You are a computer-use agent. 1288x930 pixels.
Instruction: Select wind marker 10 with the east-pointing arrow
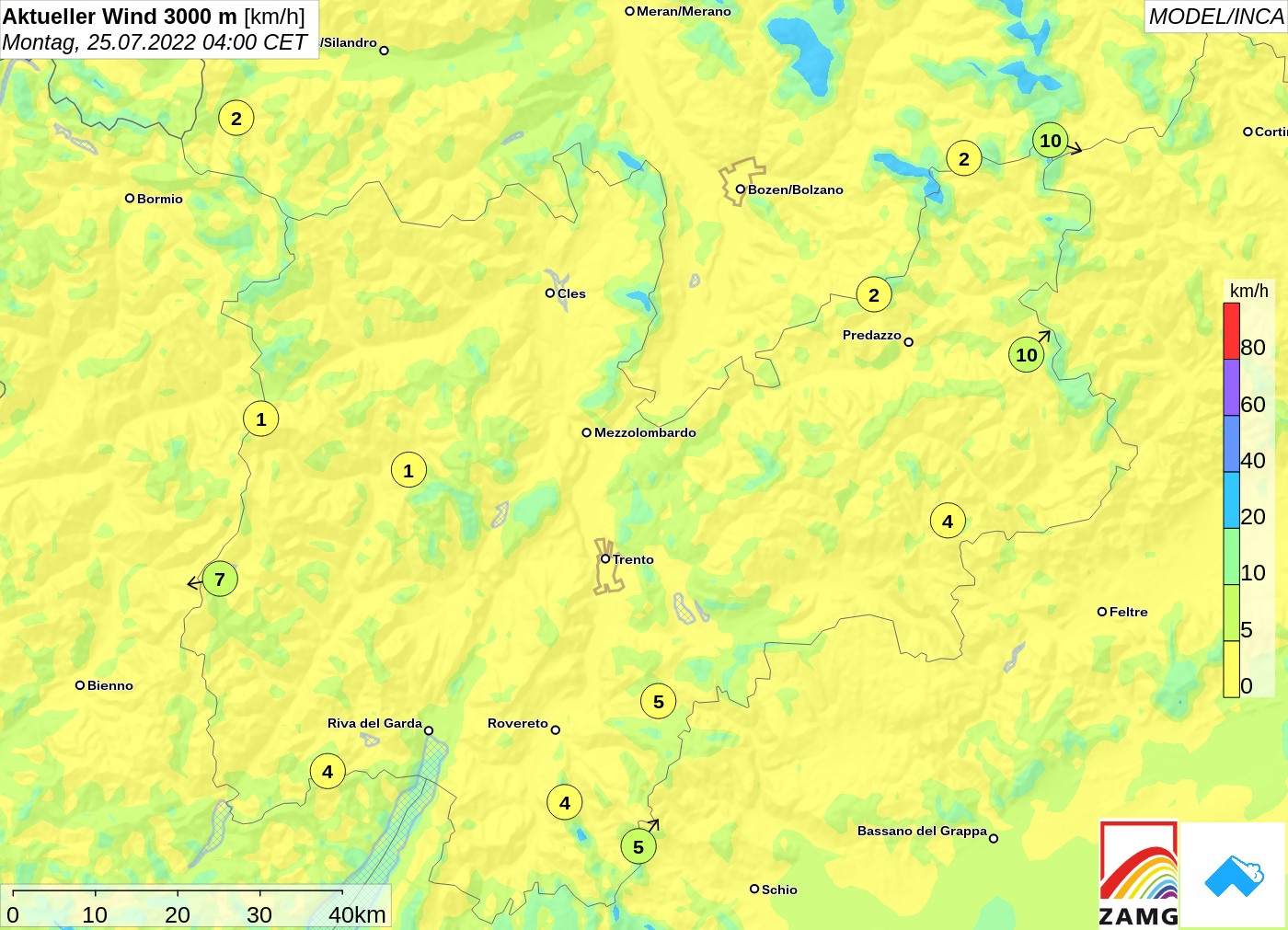(1050, 141)
